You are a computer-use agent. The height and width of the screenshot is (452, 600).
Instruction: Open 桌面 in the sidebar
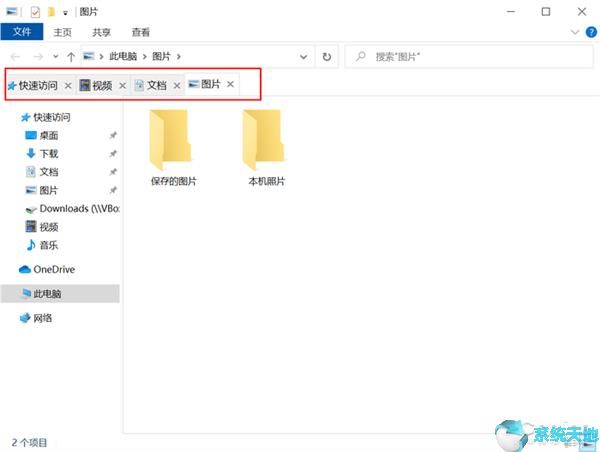click(41, 135)
